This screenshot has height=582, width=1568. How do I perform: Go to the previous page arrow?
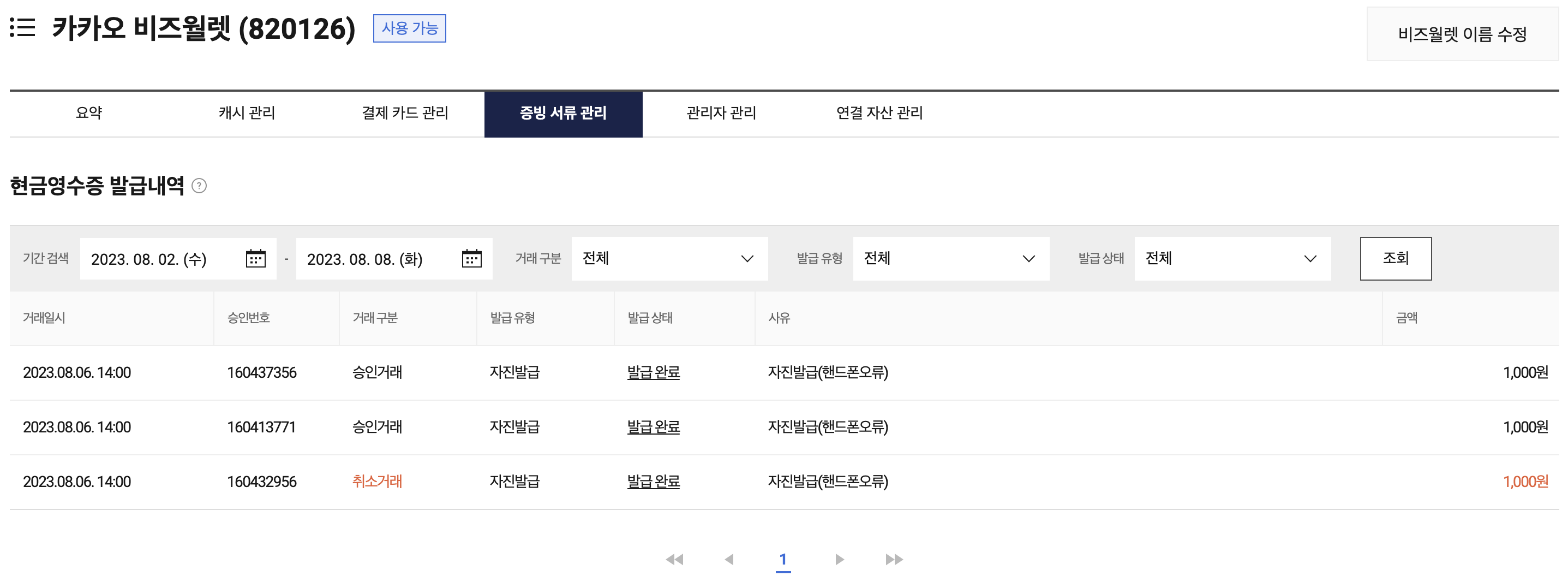coord(728,560)
